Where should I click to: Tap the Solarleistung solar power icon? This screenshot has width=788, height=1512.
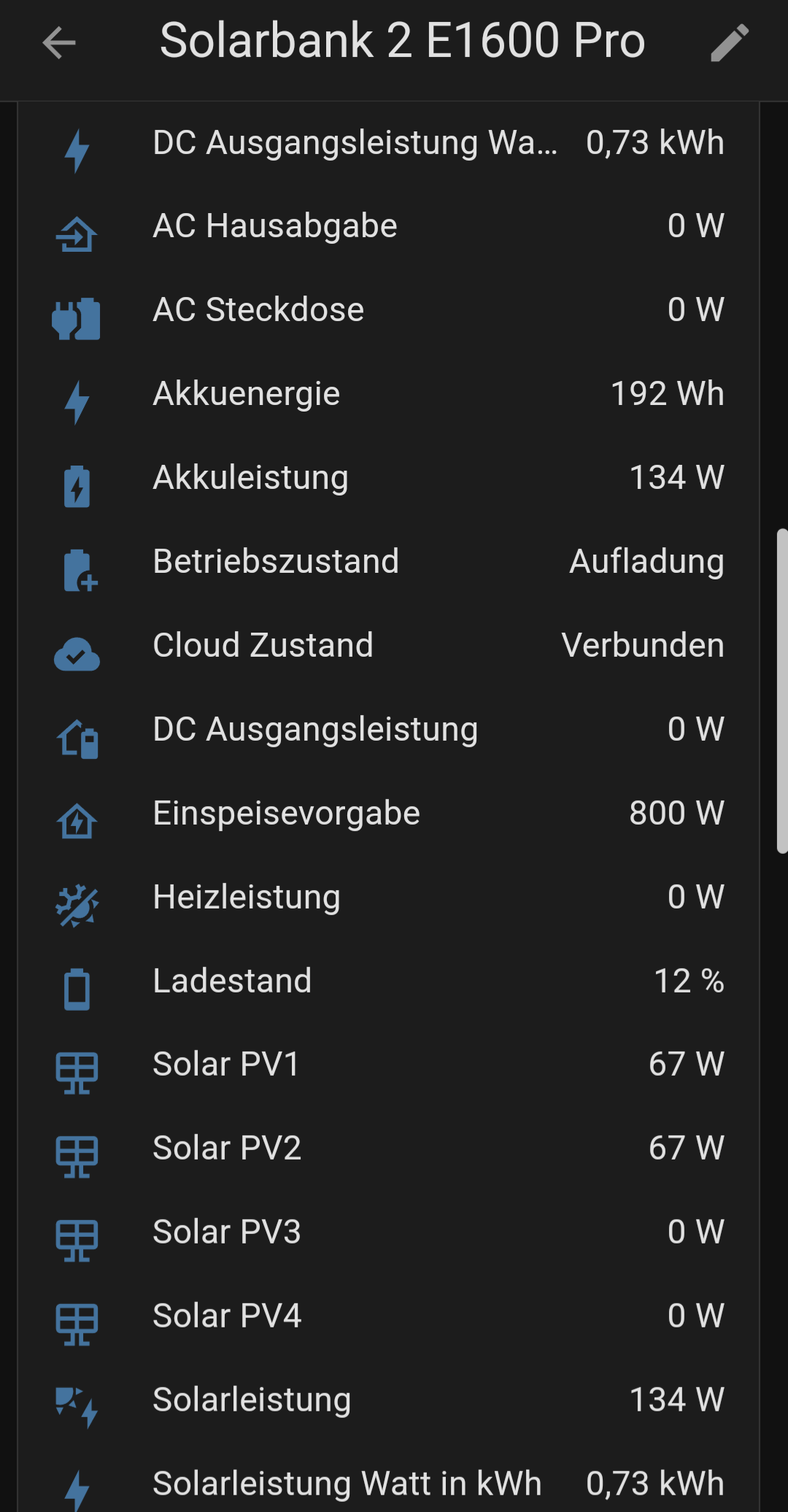click(x=77, y=1408)
